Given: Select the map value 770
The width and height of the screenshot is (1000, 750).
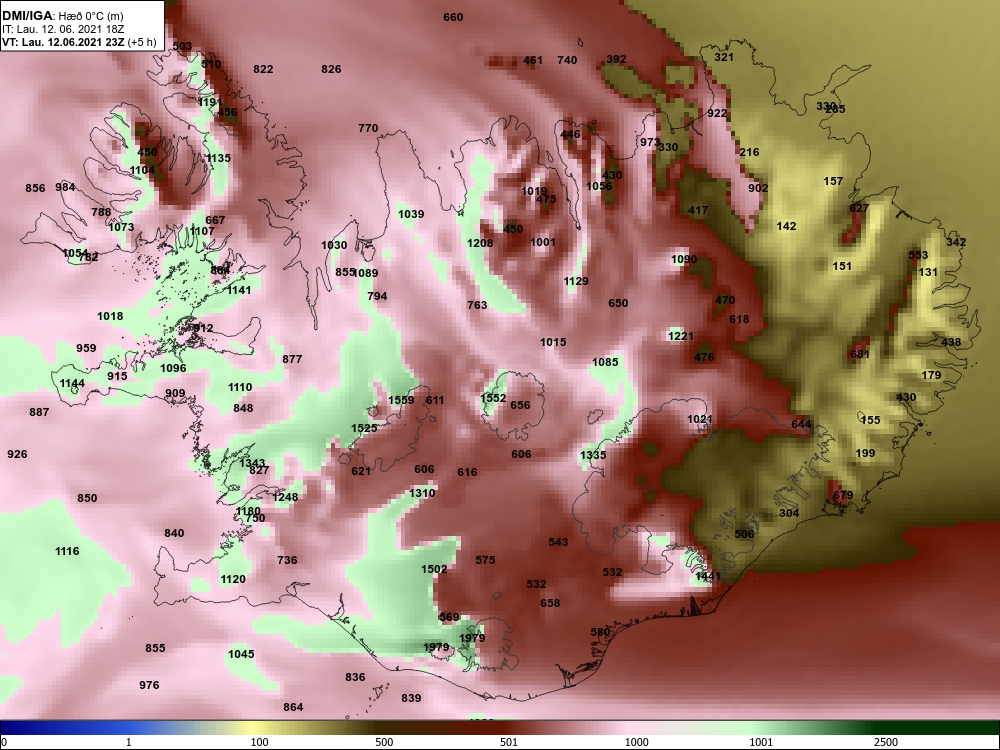Looking at the screenshot, I should (368, 128).
